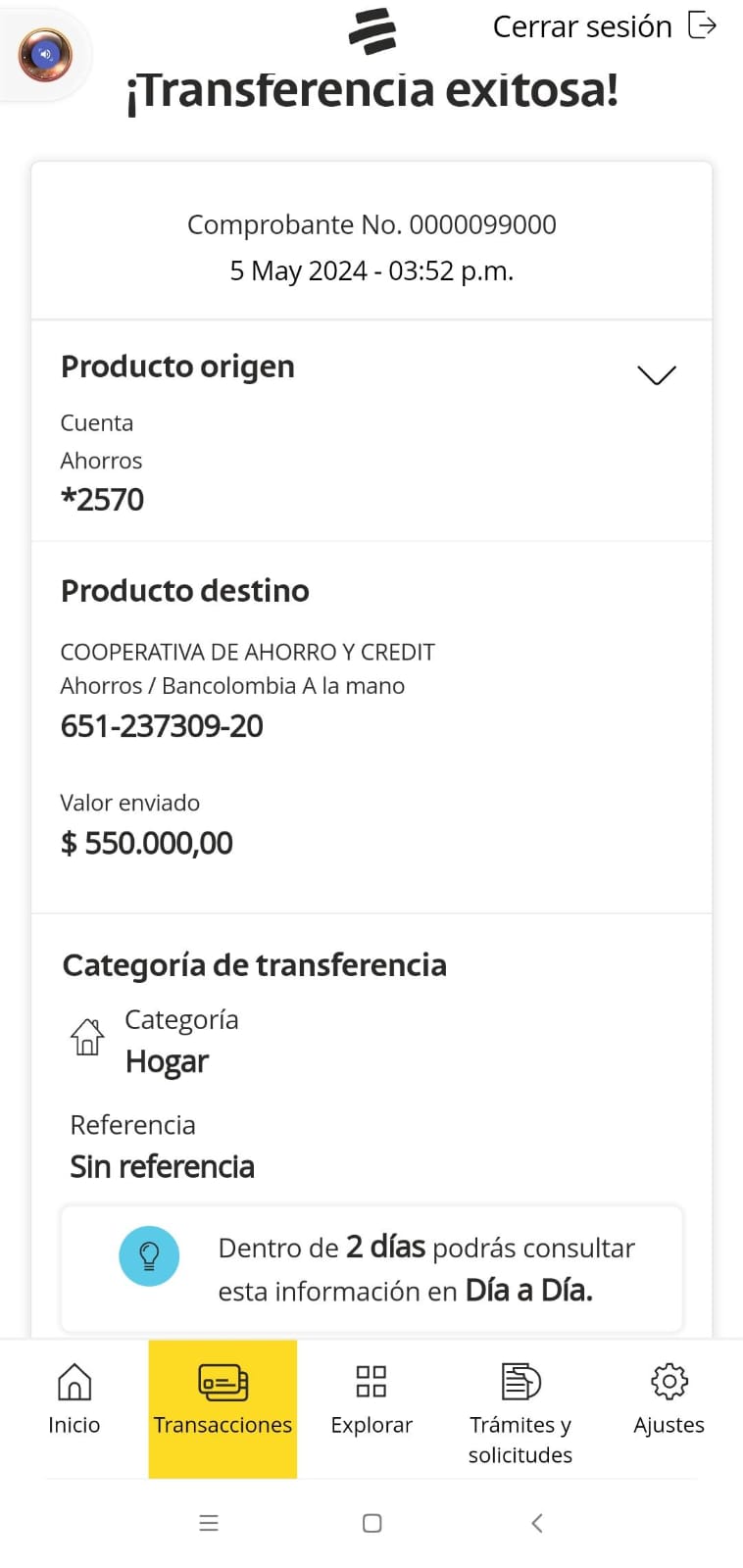The height and width of the screenshot is (1568, 743).
Task: Open Ajustes gear icon
Action: 669,1382
